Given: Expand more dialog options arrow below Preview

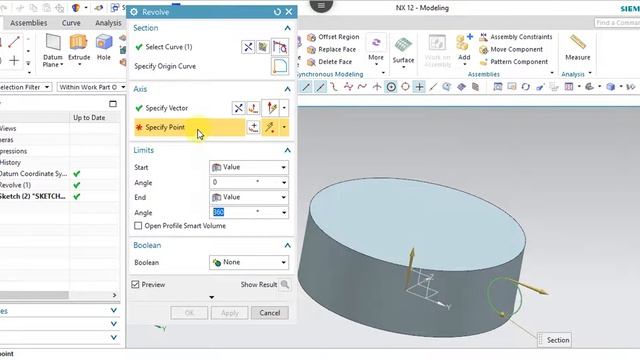Looking at the screenshot, I should point(211,297).
